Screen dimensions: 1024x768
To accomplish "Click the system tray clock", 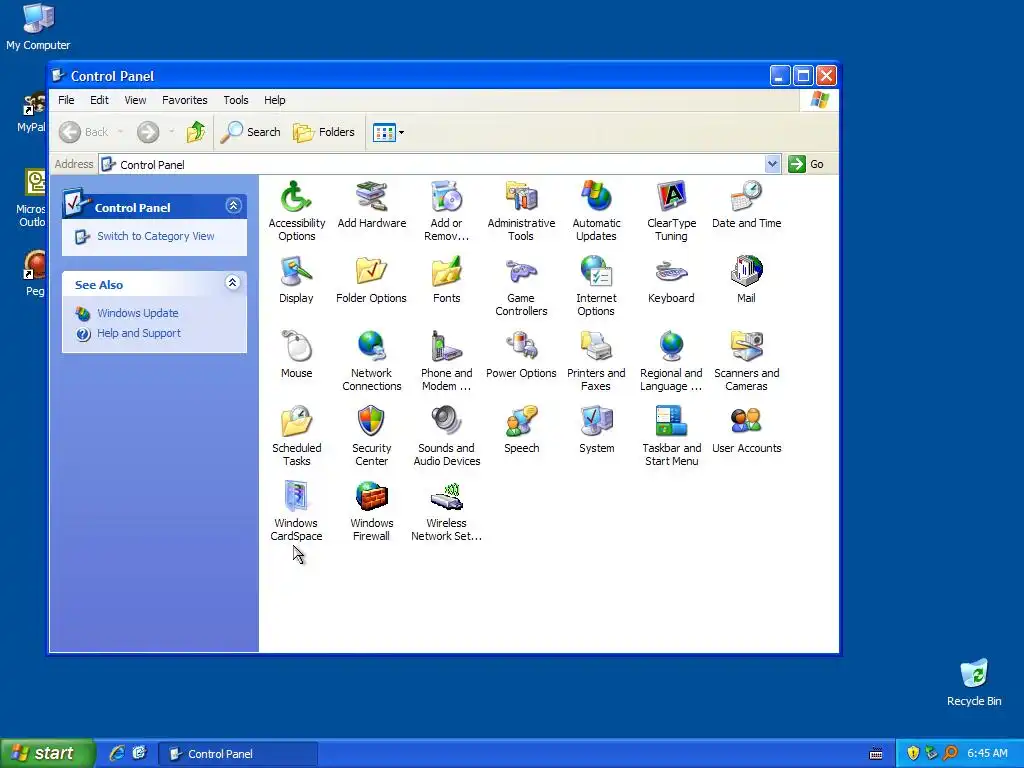I will coord(987,753).
